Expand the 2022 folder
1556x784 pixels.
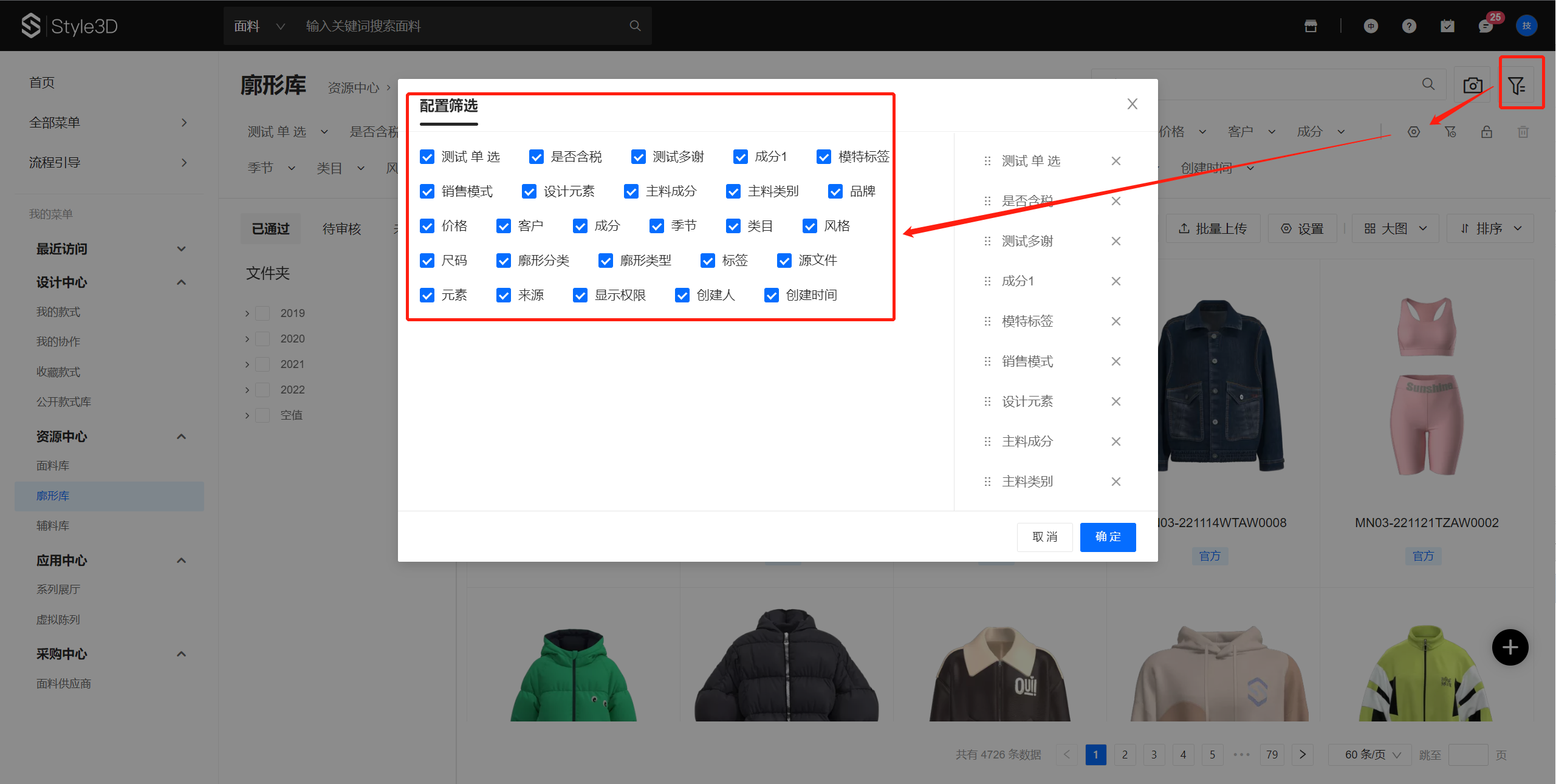click(x=247, y=390)
